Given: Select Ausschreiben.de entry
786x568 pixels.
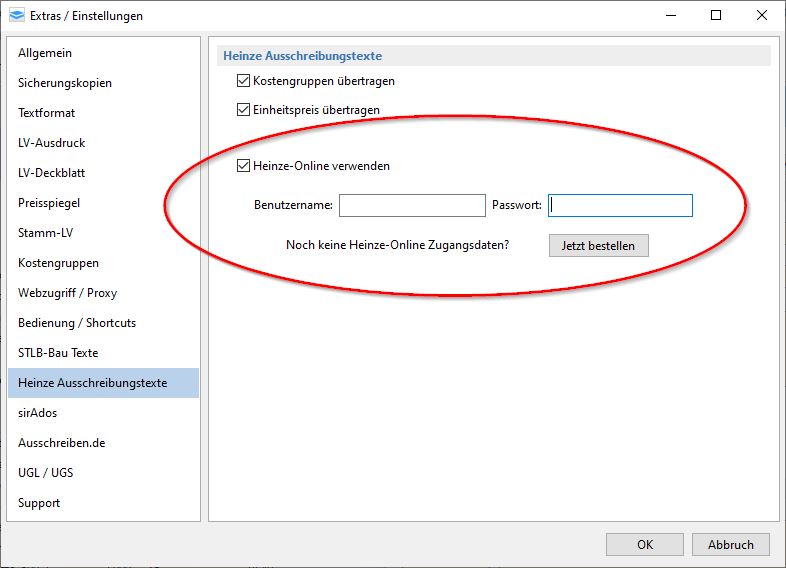Looking at the screenshot, I should pos(103,443).
